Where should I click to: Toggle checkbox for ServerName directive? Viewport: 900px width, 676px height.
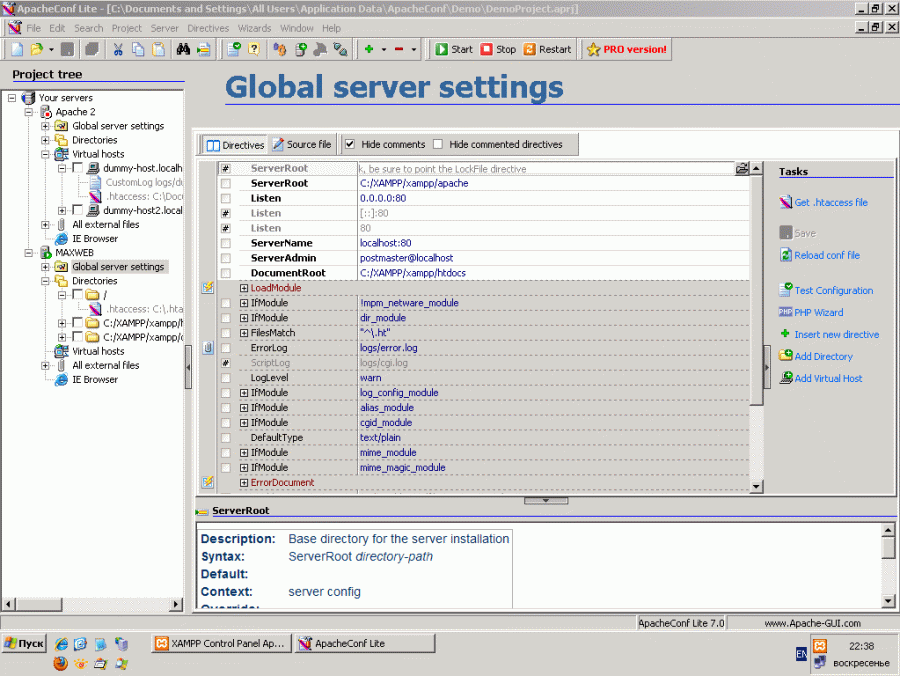226,243
